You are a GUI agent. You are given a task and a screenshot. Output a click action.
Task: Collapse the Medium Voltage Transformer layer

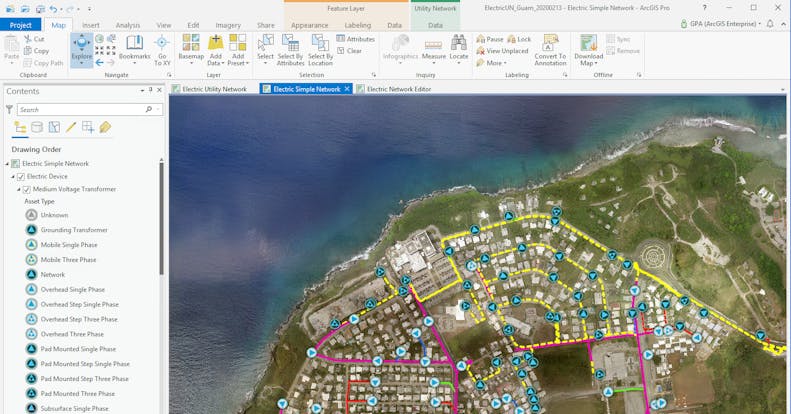pyautogui.click(x=19, y=189)
